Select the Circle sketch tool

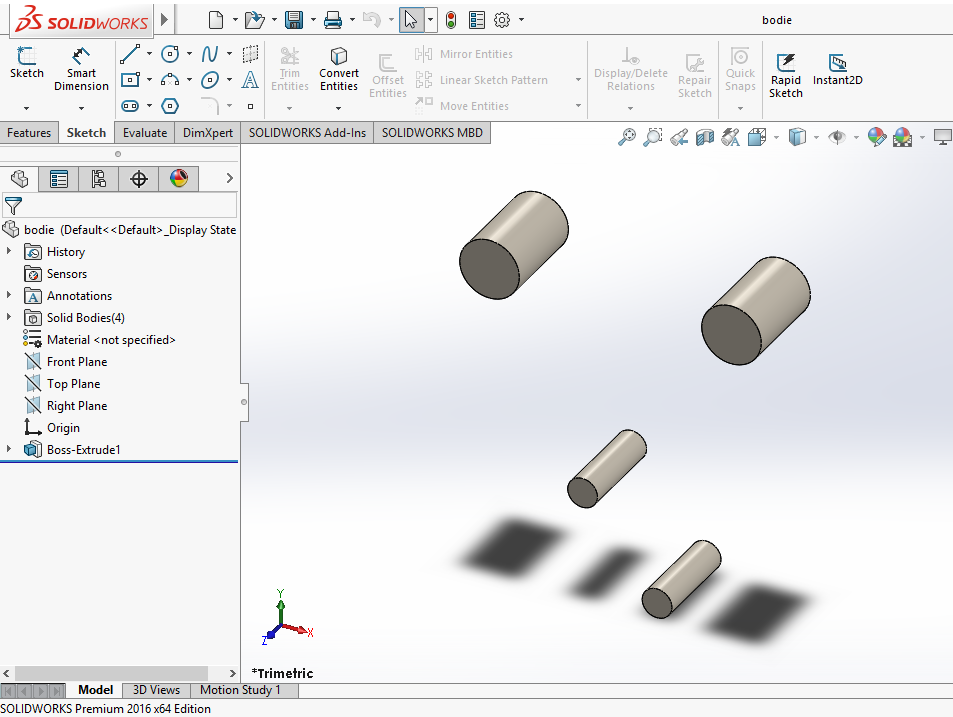coord(170,54)
